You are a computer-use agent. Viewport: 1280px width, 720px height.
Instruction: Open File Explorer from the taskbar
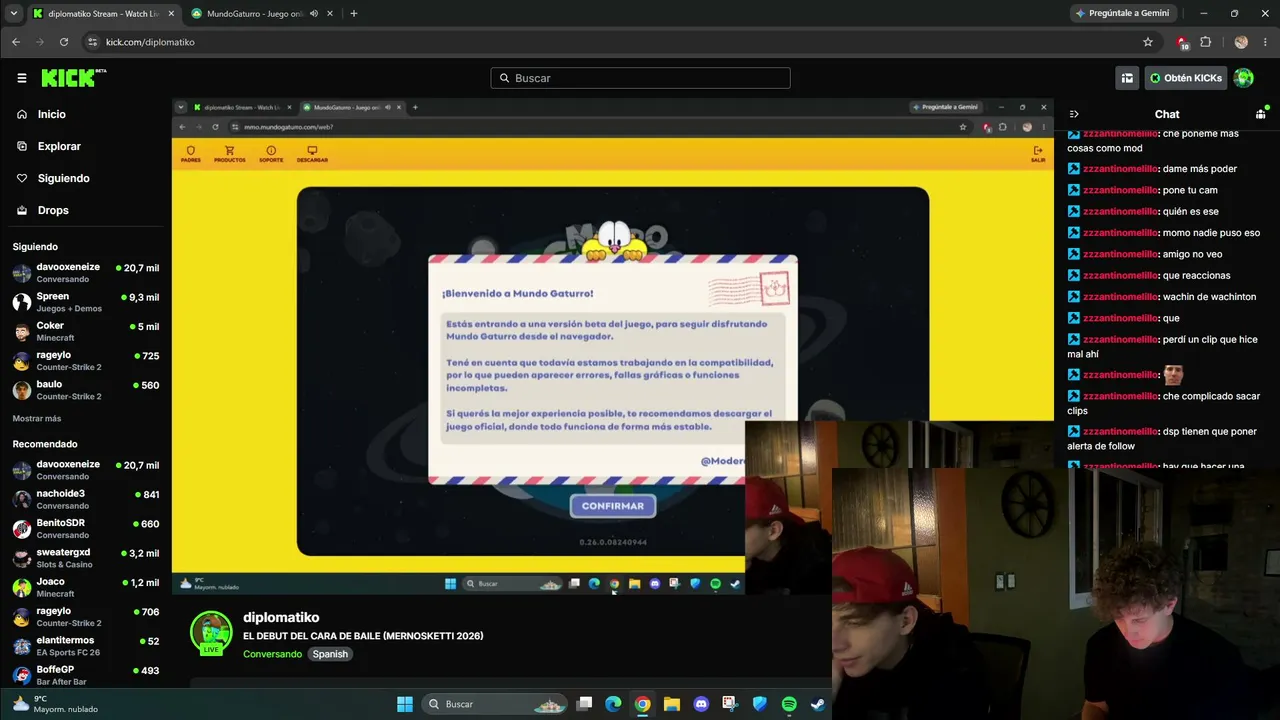click(x=672, y=704)
